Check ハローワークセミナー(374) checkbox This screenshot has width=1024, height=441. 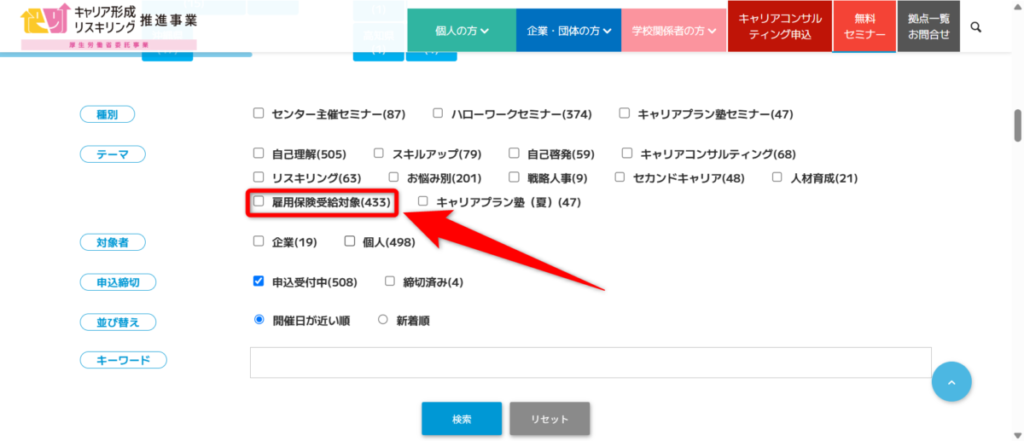coord(438,114)
